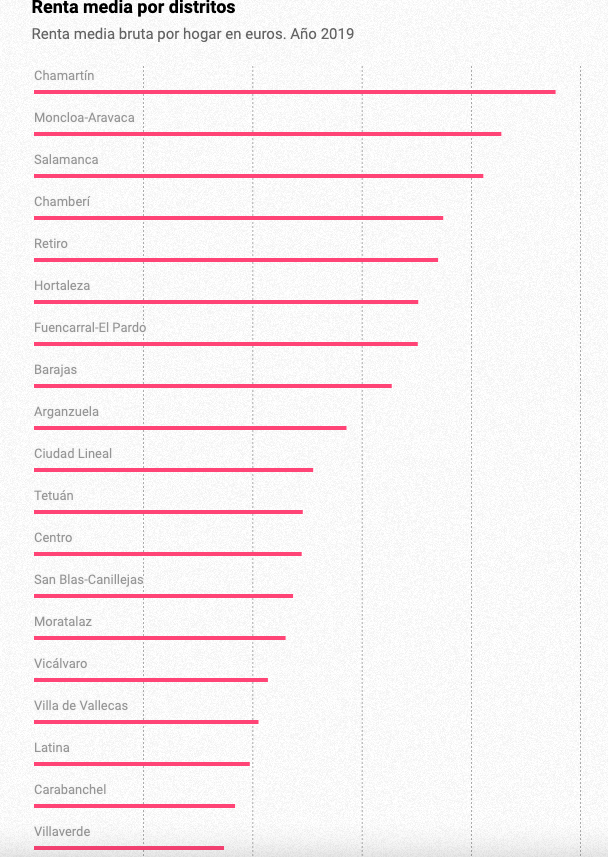The image size is (608, 857).
Task: Click the Carabanchel bar
Action: (x=134, y=806)
